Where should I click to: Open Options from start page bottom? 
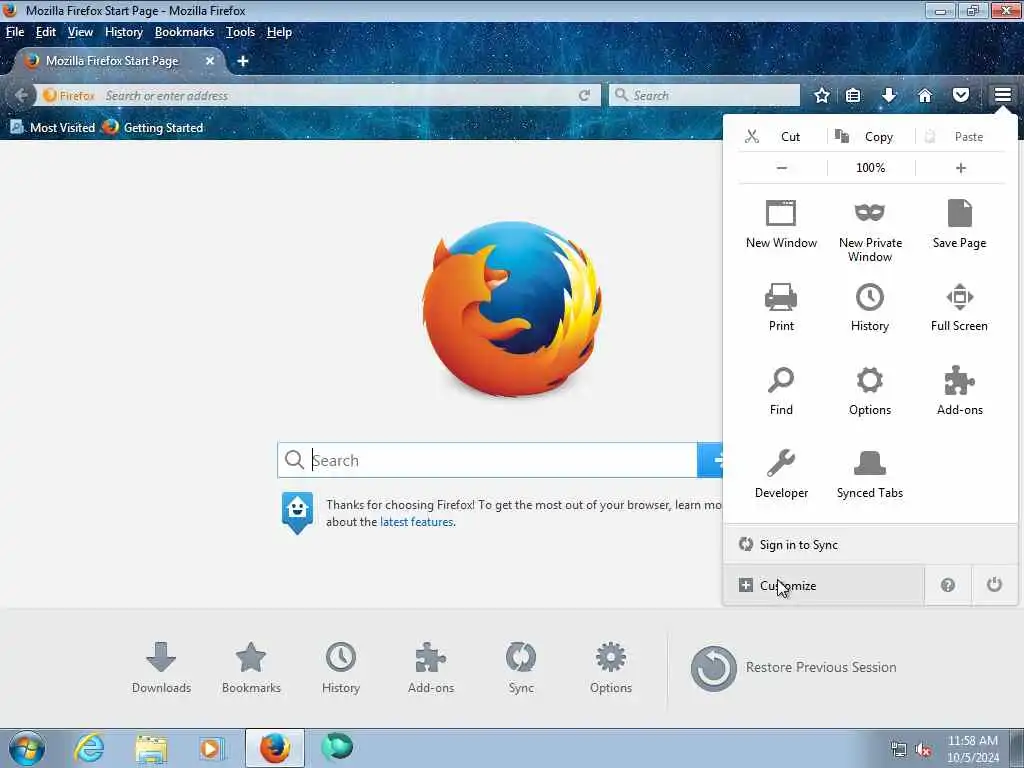[611, 667]
